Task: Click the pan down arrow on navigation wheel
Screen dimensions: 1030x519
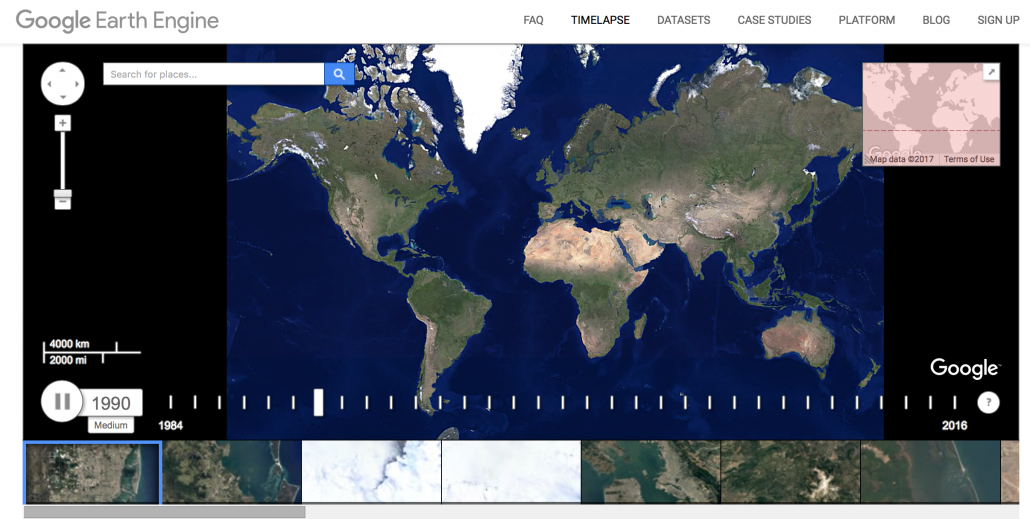Action: (62, 97)
